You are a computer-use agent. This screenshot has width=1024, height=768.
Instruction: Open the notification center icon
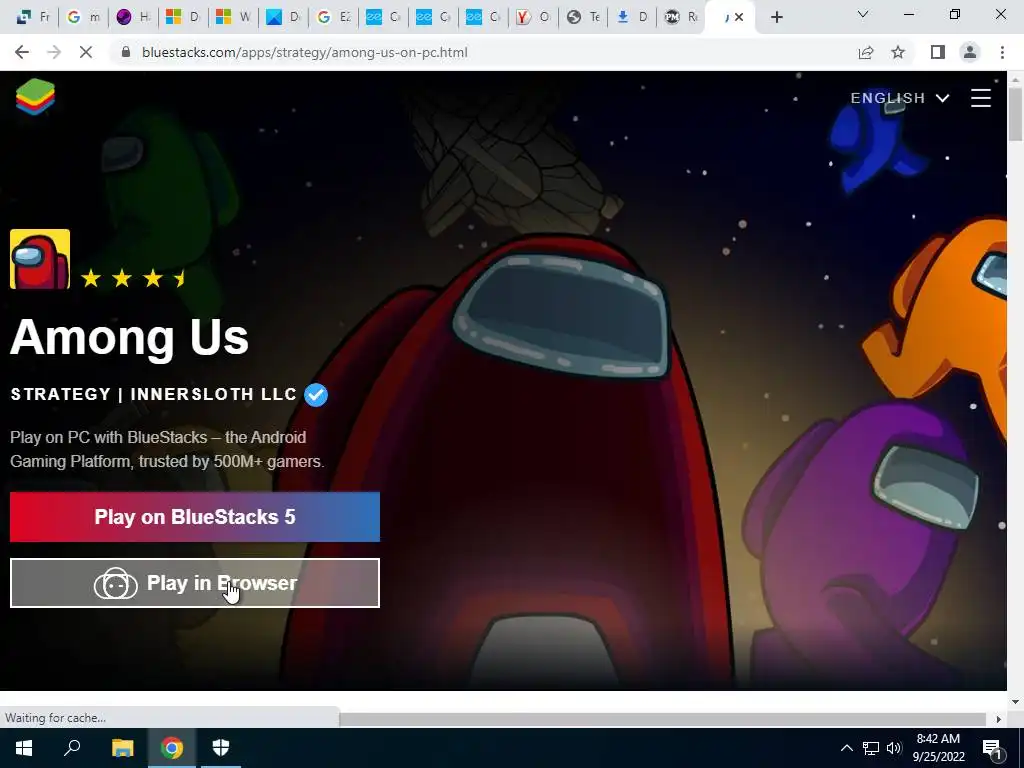pos(992,749)
